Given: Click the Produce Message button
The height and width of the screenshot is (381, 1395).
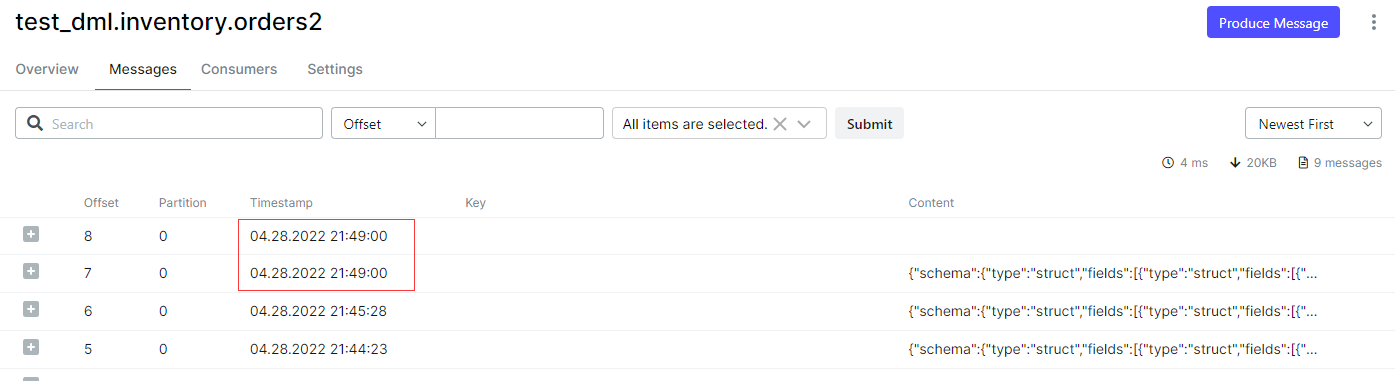Looking at the screenshot, I should [1273, 23].
